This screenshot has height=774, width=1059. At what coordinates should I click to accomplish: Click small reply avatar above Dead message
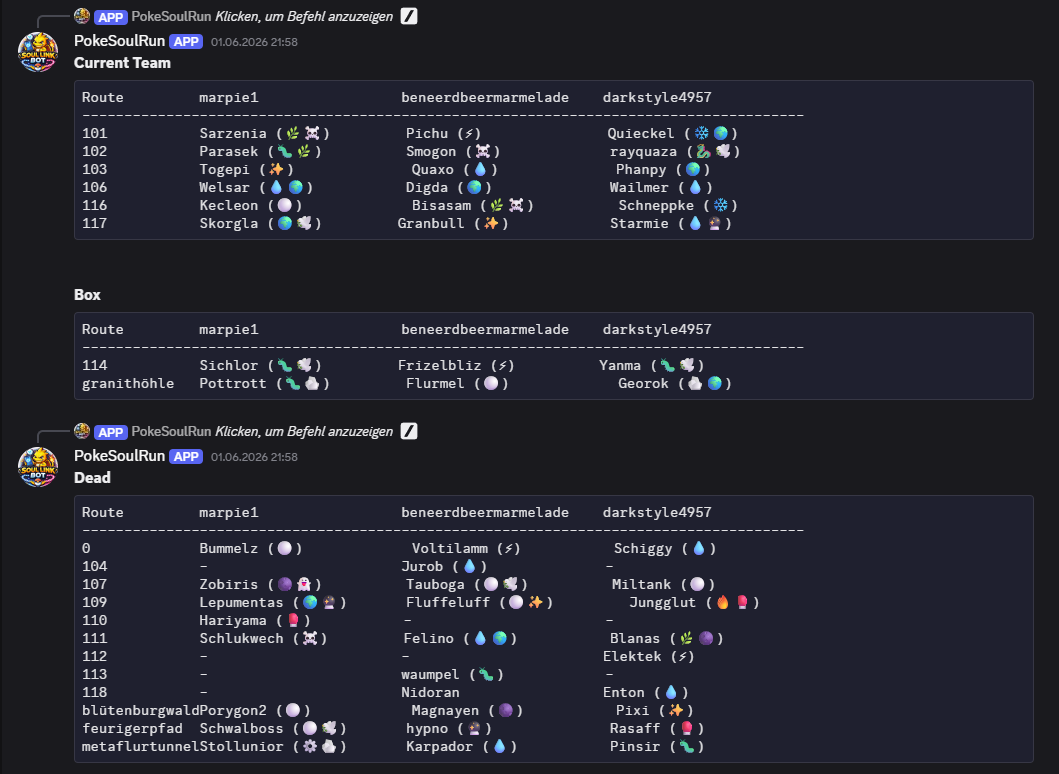click(x=82, y=431)
